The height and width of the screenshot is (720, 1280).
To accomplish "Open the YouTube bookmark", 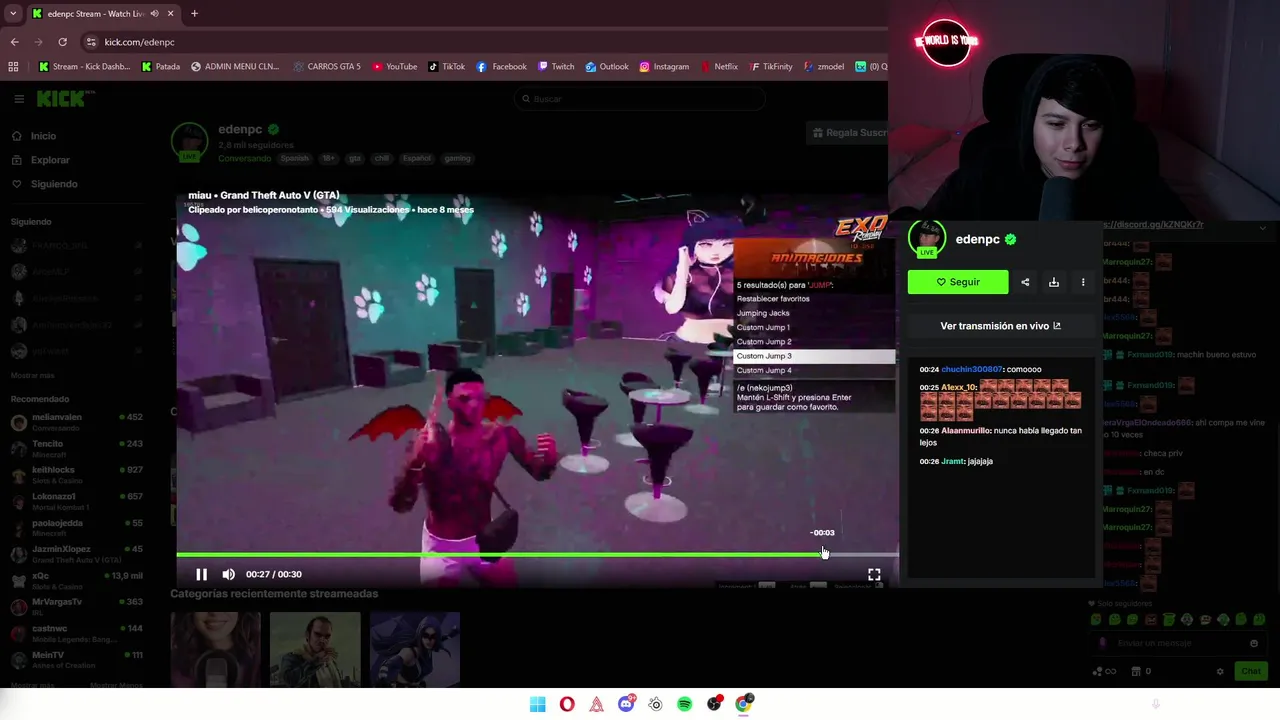I will pos(395,67).
